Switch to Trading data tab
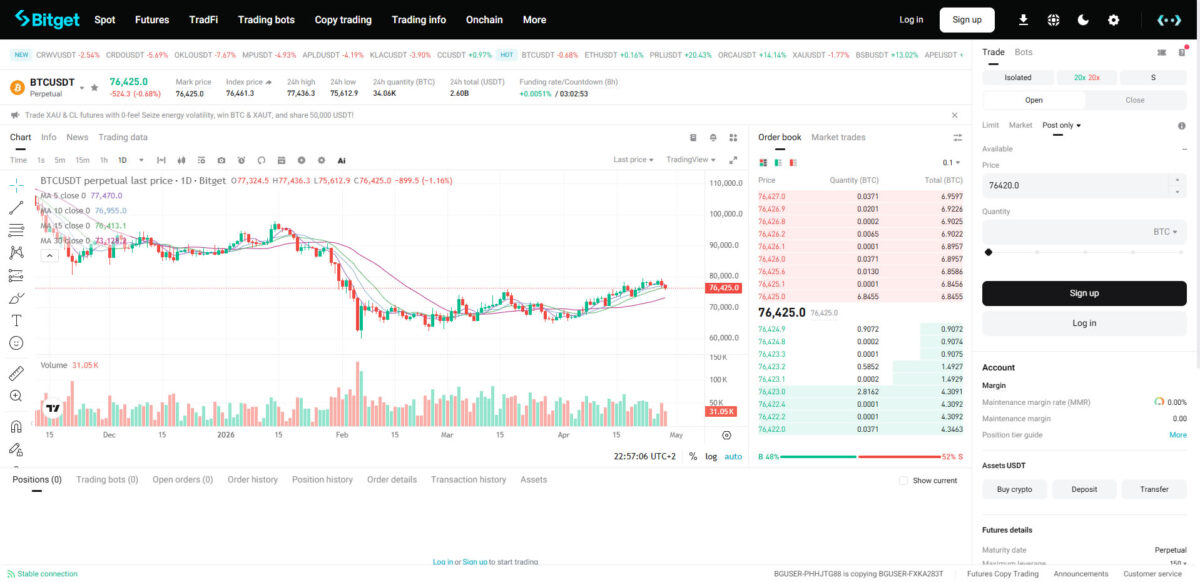This screenshot has height=582, width=1200. coord(123,137)
